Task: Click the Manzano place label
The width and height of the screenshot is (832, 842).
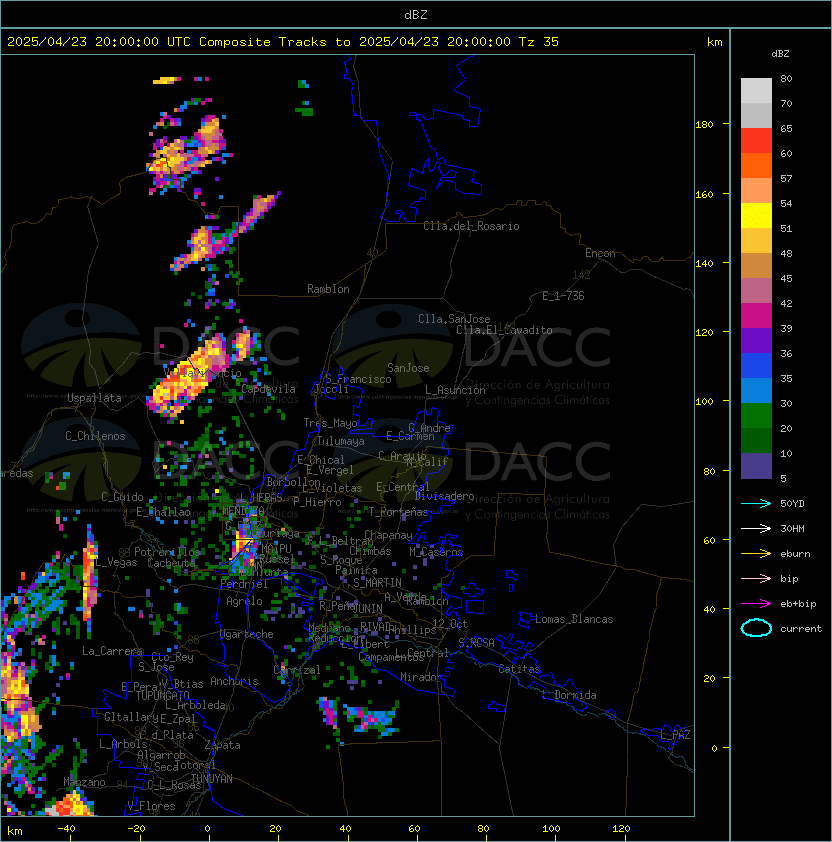Action: click(x=84, y=782)
